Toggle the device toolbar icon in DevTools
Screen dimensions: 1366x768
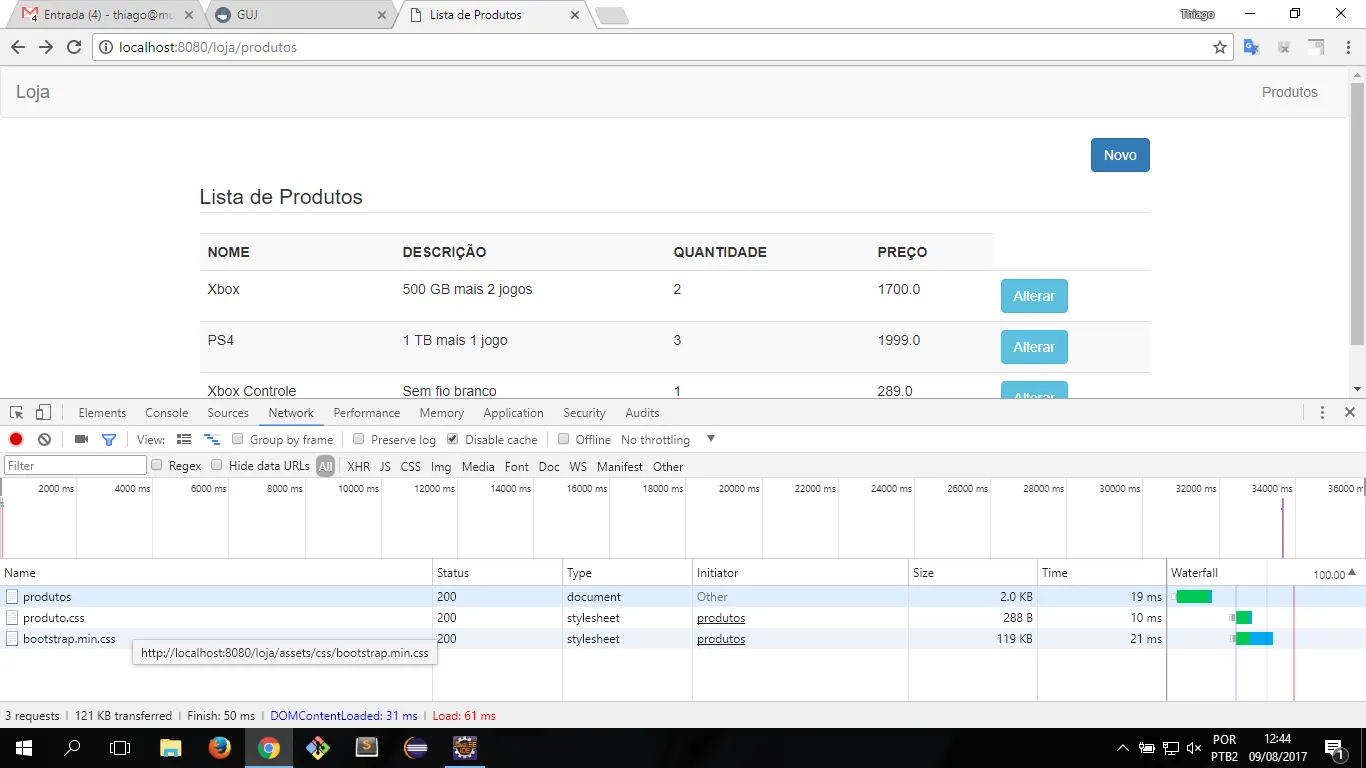point(43,413)
